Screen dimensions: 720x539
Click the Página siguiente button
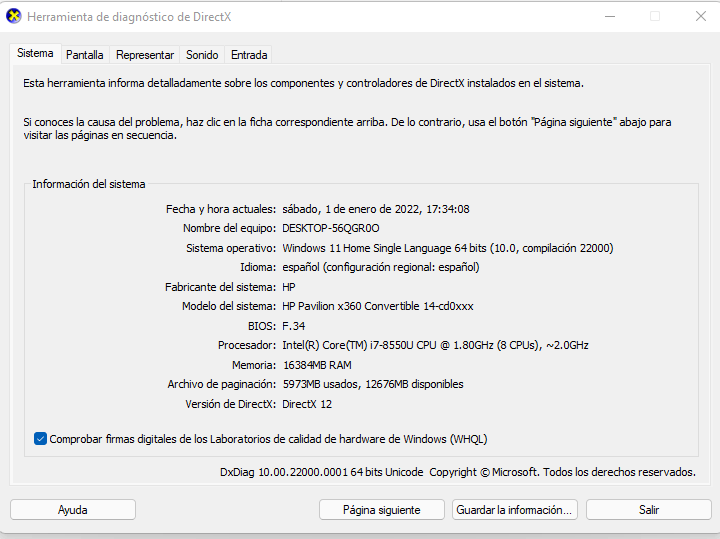pos(382,510)
